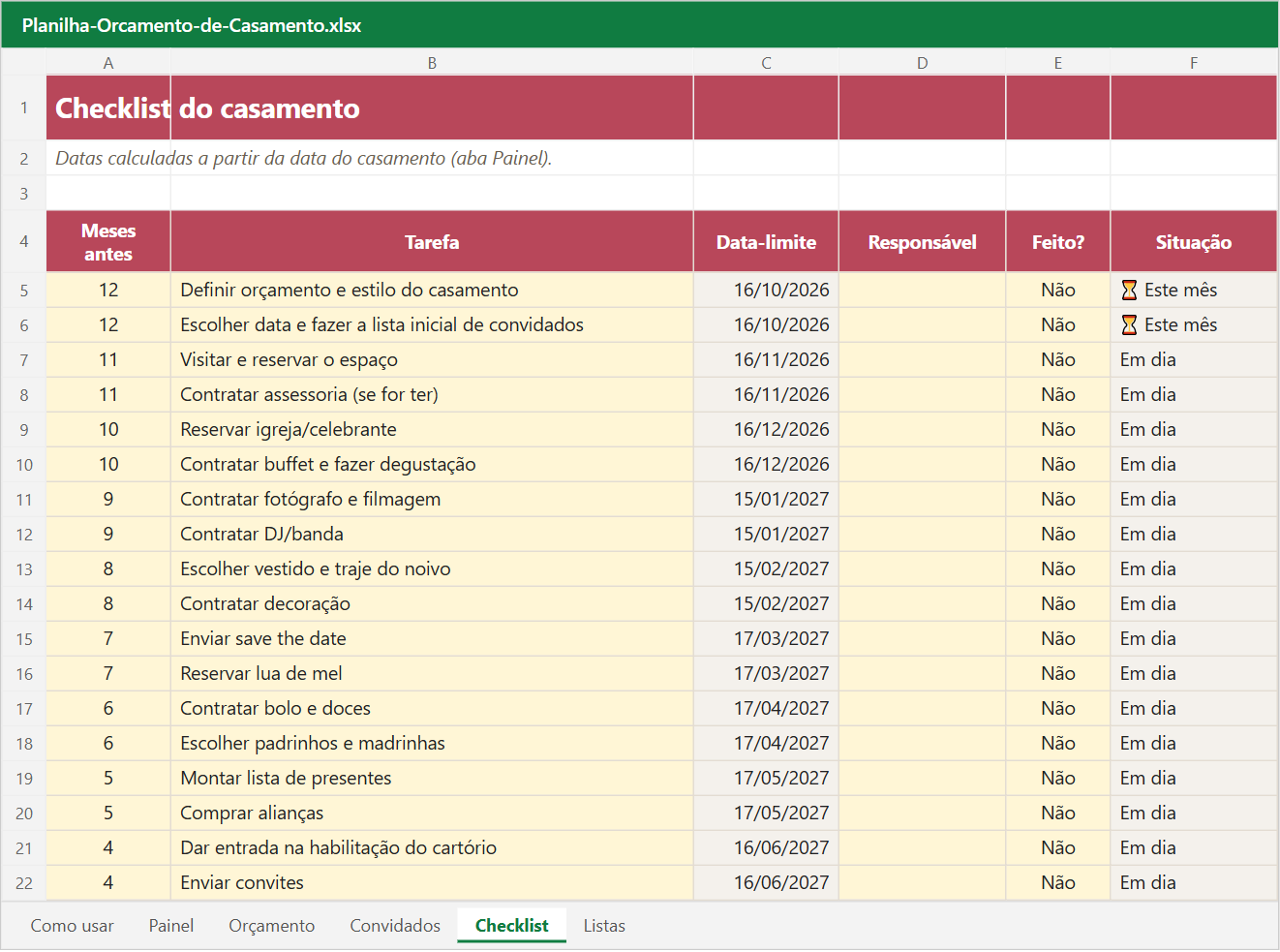Select 'Visitar e reservar o espaço' cell

pos(432,360)
